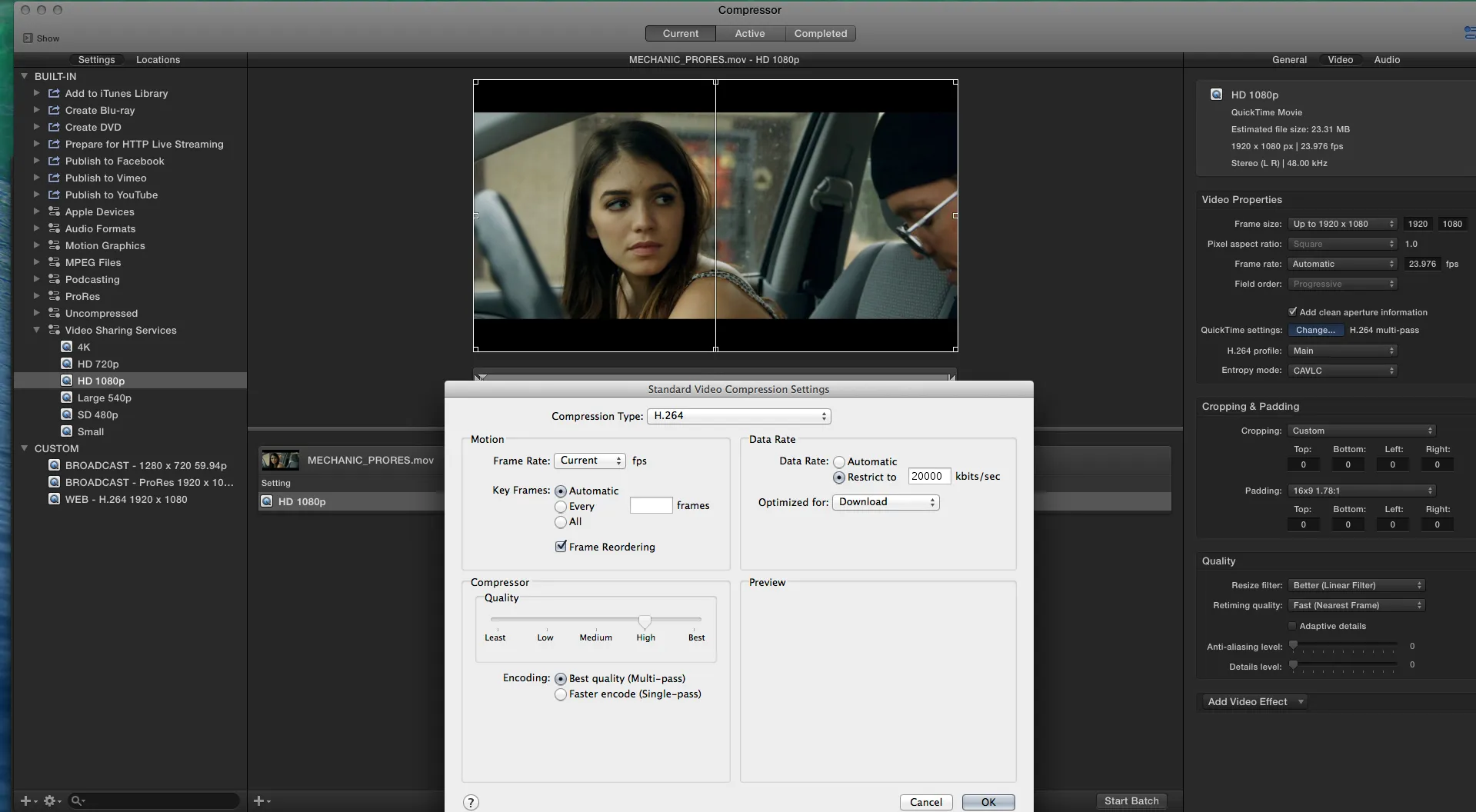Open the Optimized for Download dropdown

885,501
